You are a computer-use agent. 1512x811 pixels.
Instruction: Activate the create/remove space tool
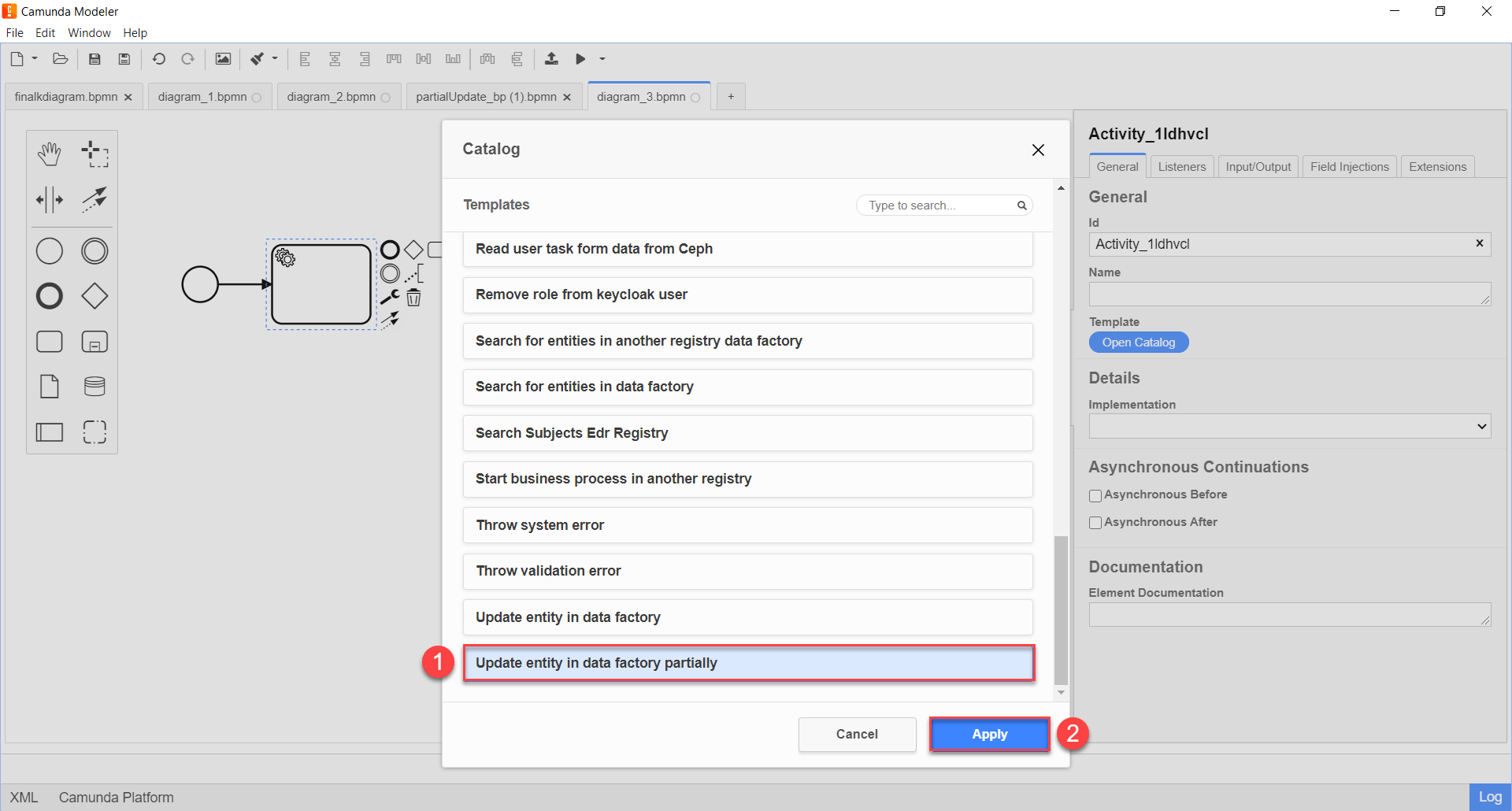click(x=50, y=200)
